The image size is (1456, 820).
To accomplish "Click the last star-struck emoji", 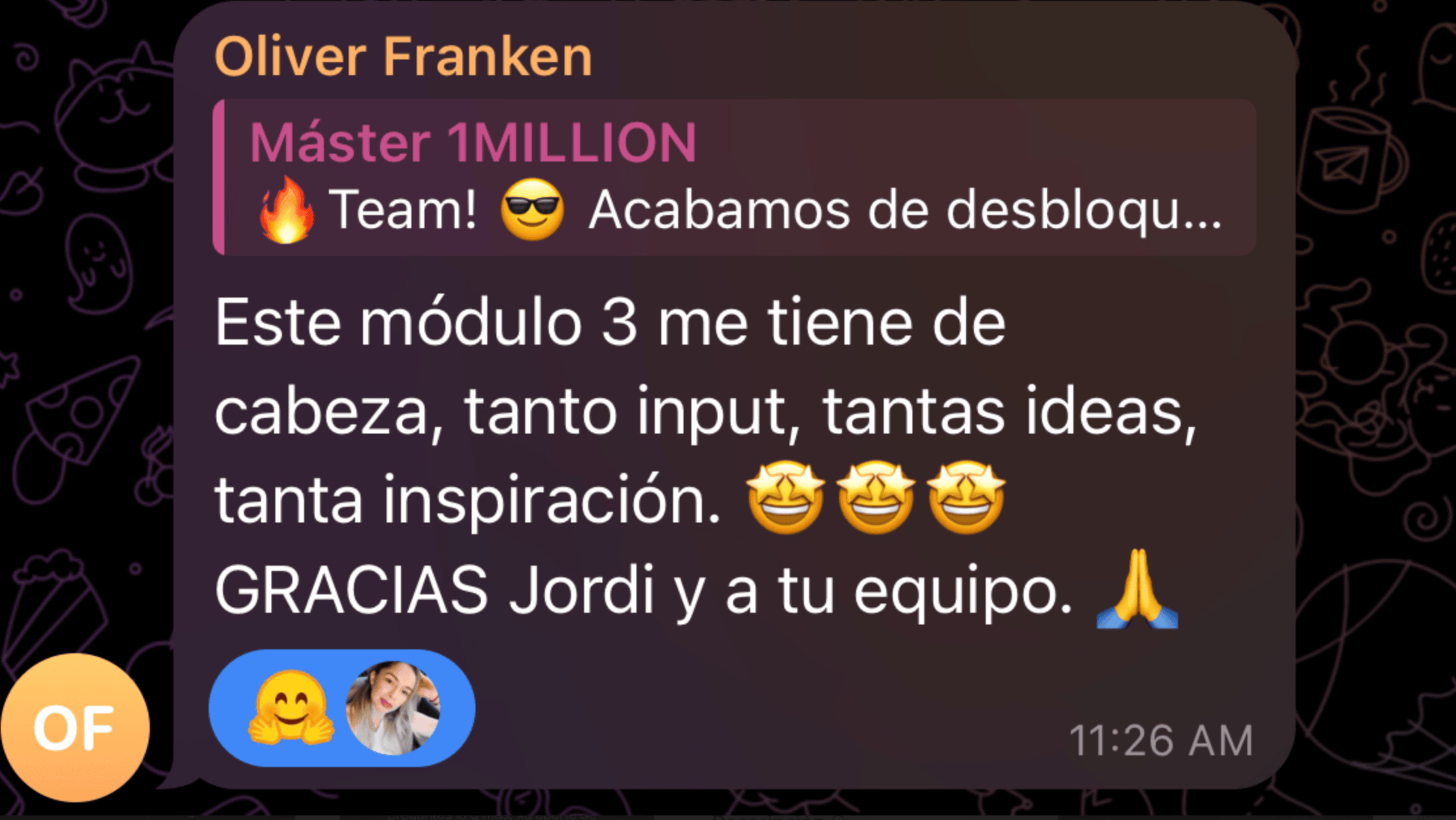I will (x=966, y=498).
